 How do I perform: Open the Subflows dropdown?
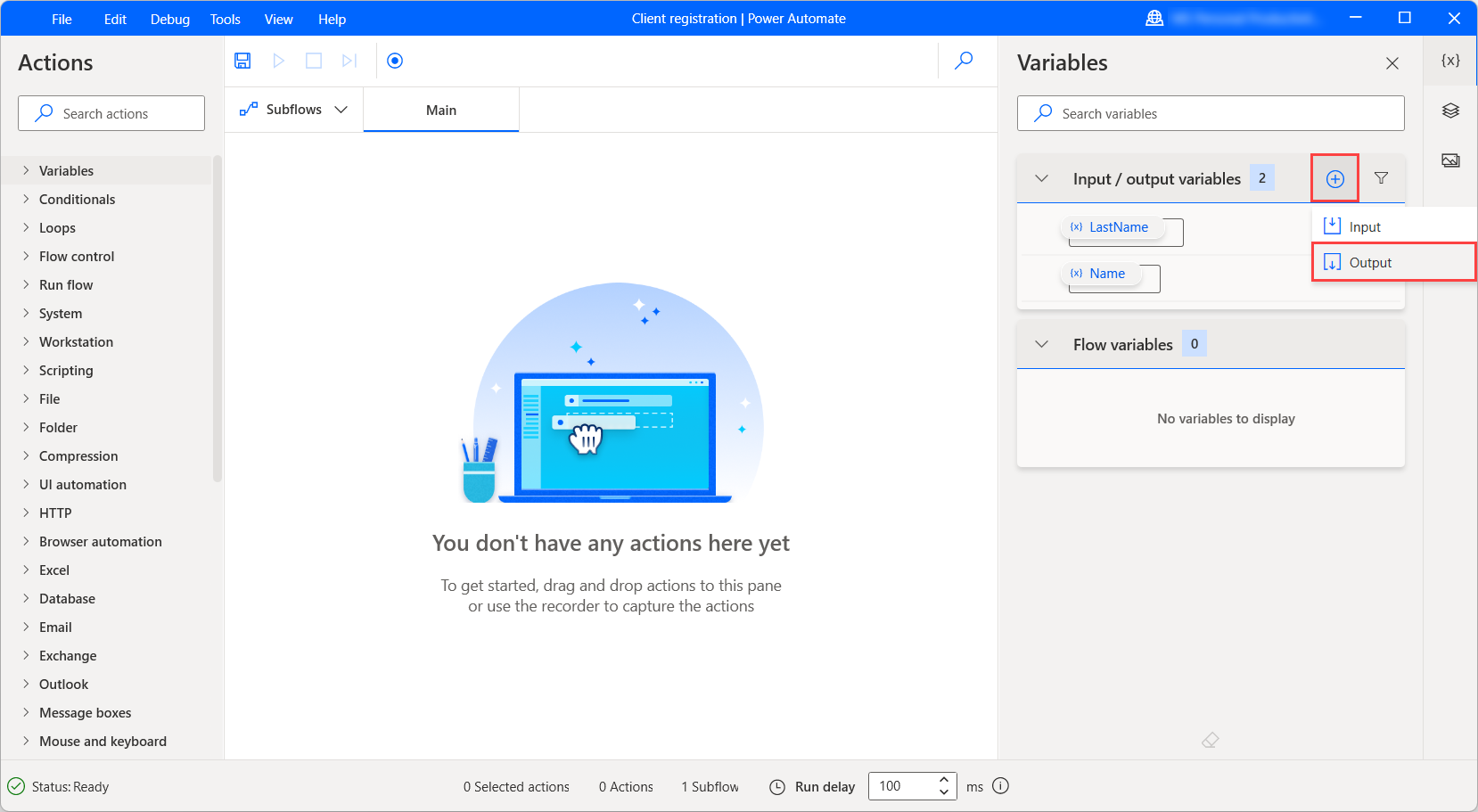click(x=341, y=109)
